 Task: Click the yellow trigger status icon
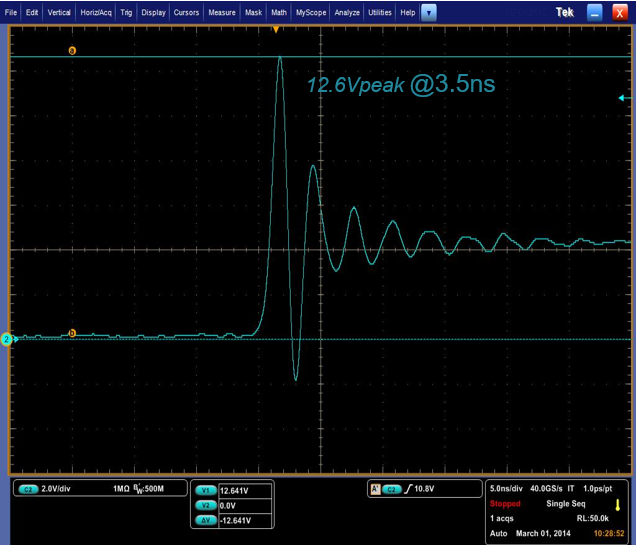tap(618, 505)
